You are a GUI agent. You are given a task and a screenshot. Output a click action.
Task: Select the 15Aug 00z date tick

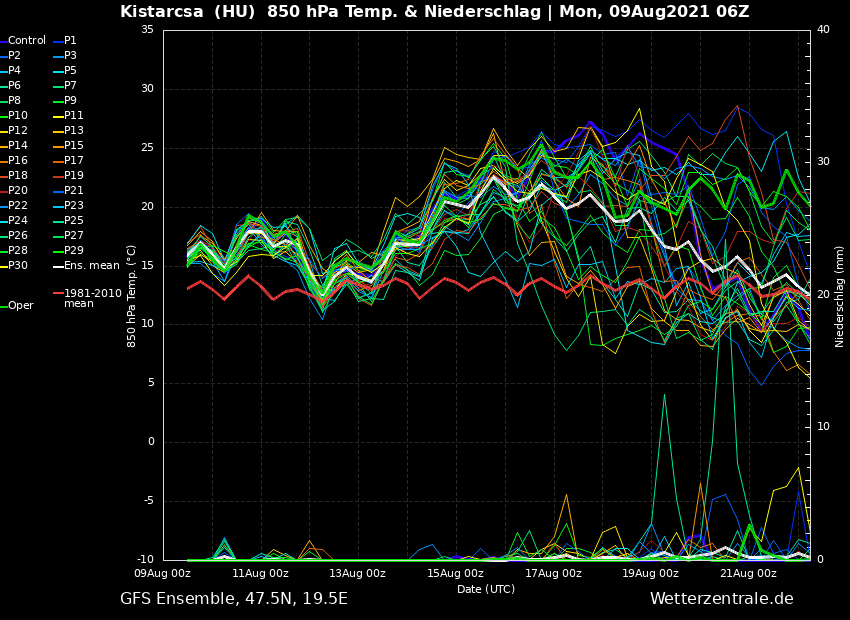455,574
